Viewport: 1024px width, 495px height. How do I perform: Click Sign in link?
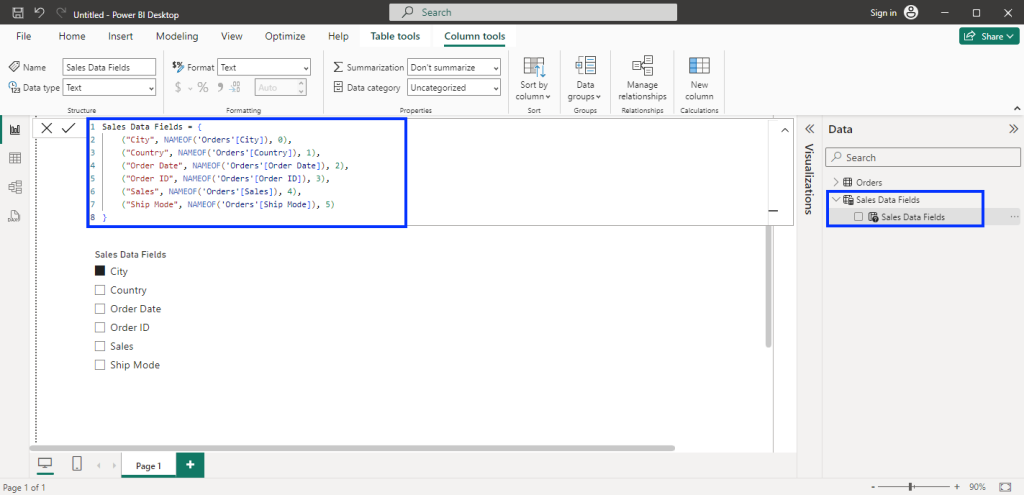(x=884, y=13)
